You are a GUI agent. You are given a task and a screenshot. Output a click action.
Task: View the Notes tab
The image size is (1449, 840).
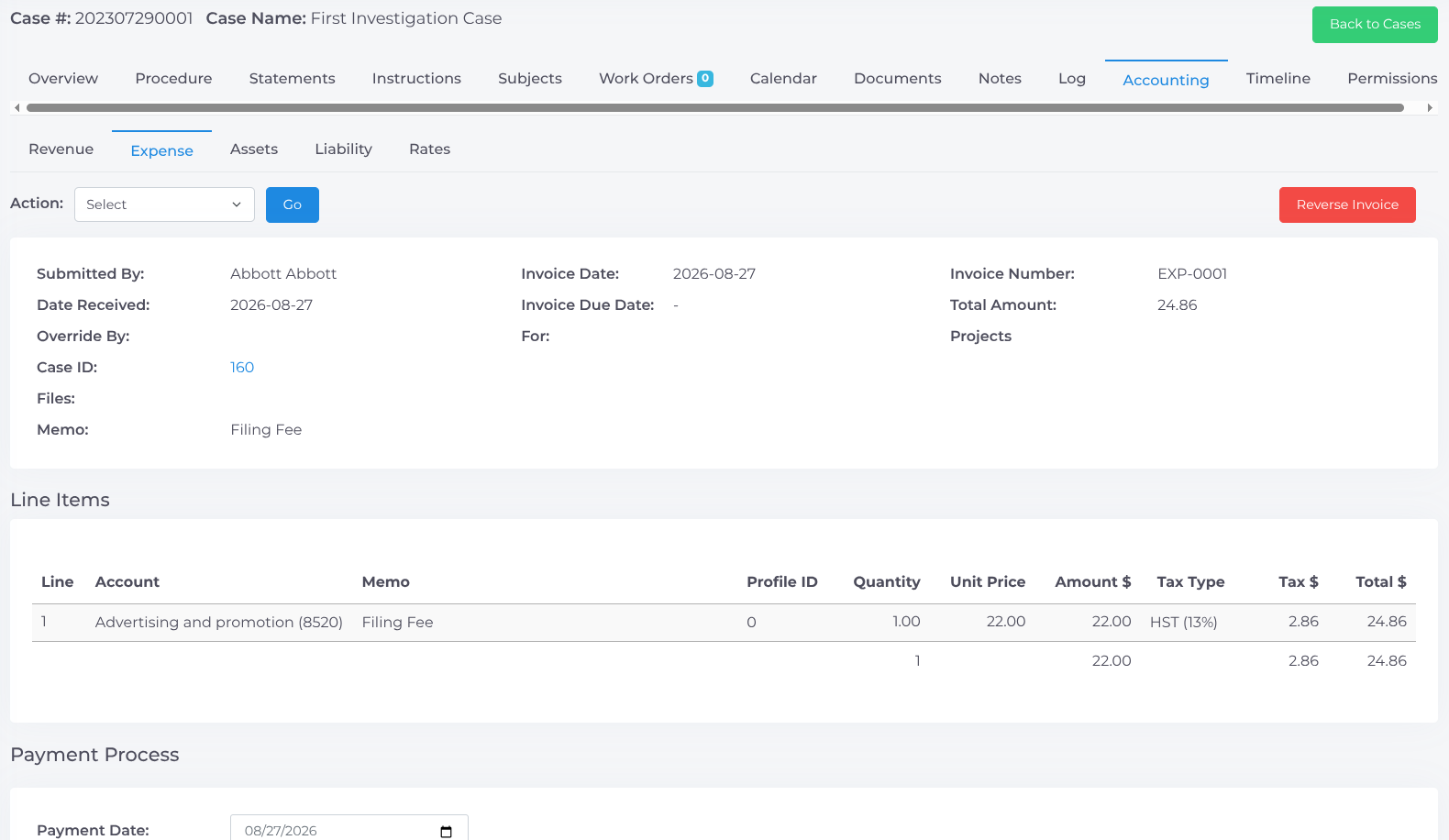tap(1000, 79)
